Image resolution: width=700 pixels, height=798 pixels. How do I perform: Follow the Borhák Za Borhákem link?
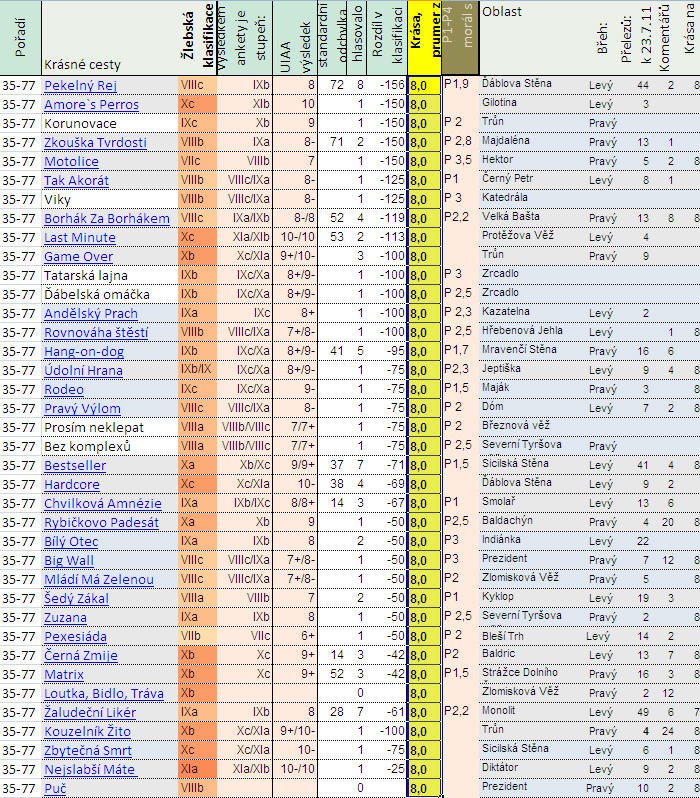point(107,219)
